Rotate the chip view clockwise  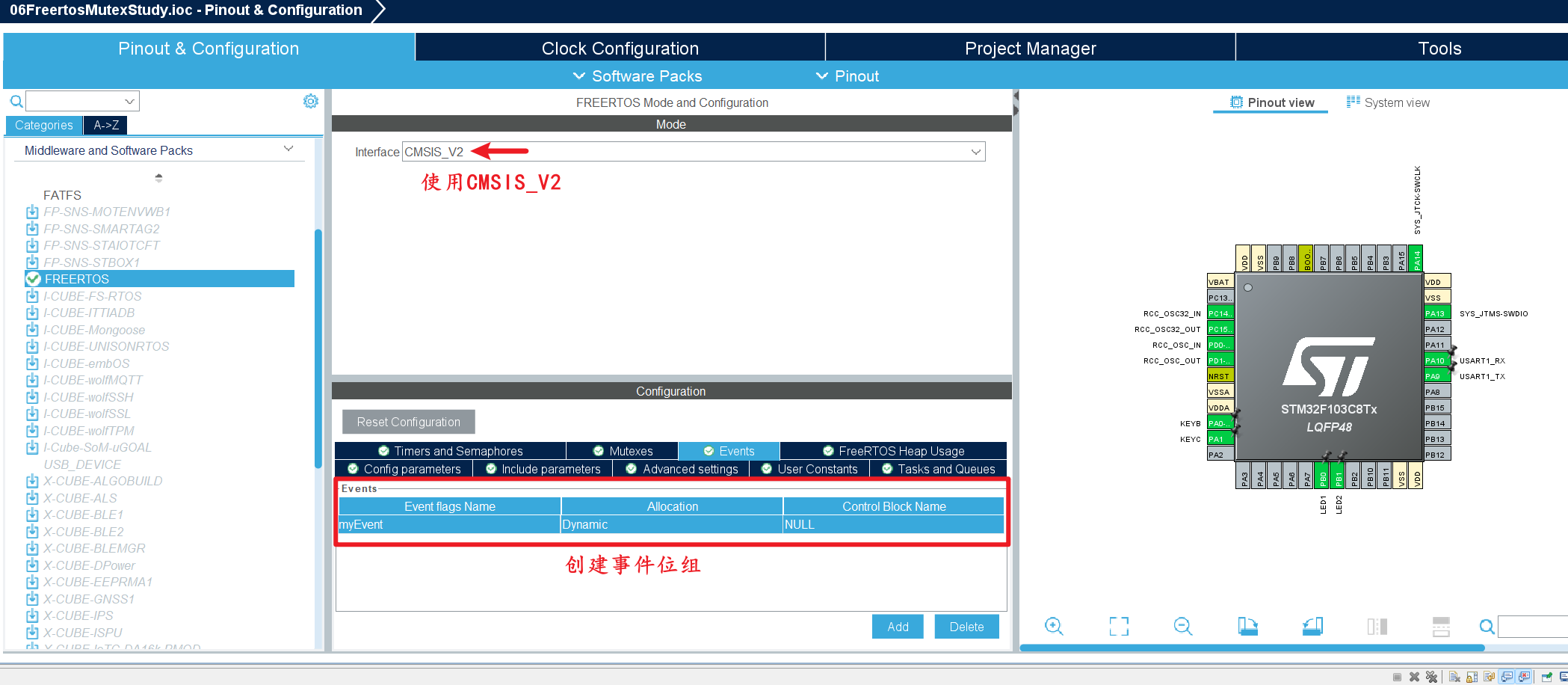(1248, 626)
